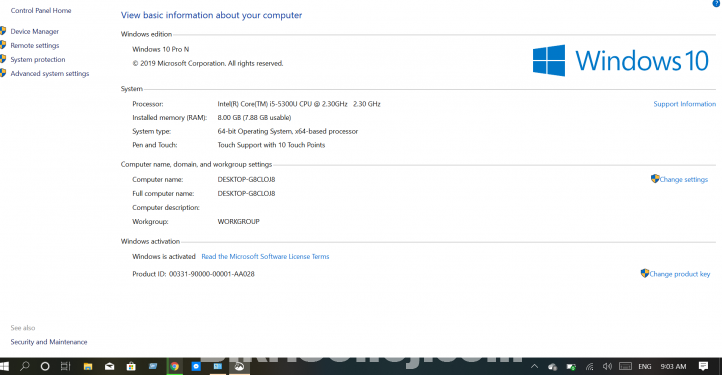Open the Windows Start menu
The image size is (722, 375).
click(x=4, y=367)
